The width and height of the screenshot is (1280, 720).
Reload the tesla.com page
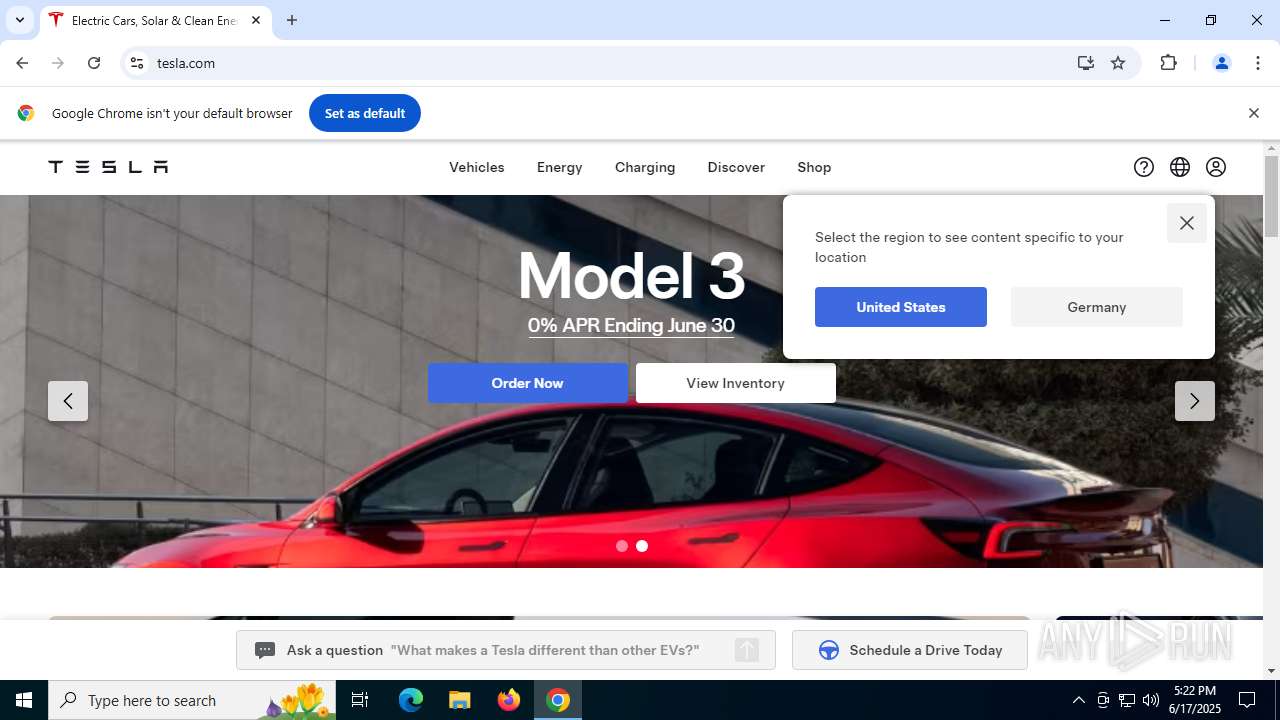[94, 63]
